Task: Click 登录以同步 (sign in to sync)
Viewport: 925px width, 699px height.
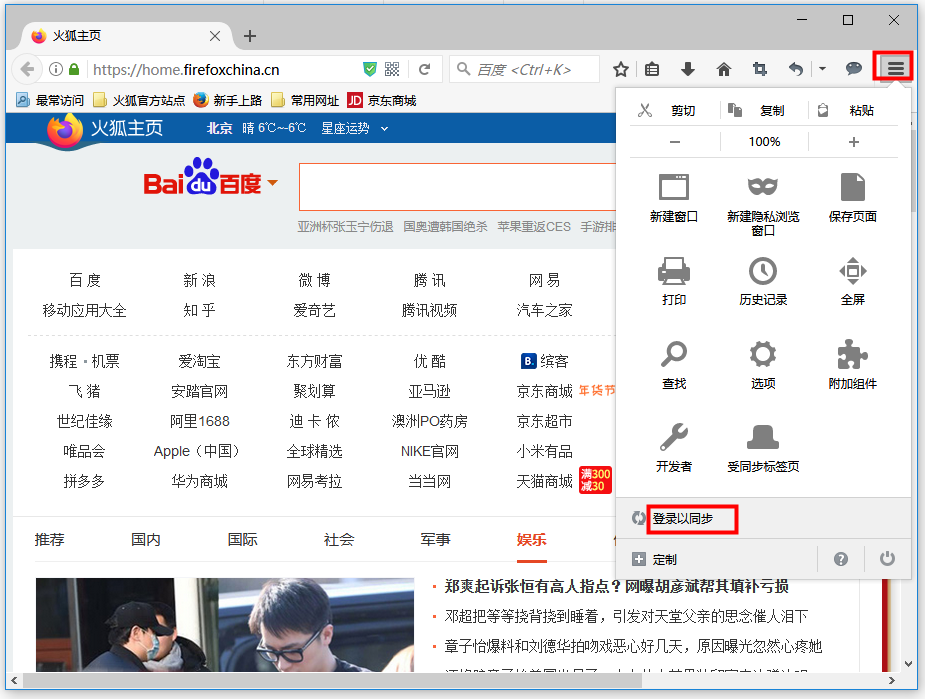Action: click(x=683, y=518)
